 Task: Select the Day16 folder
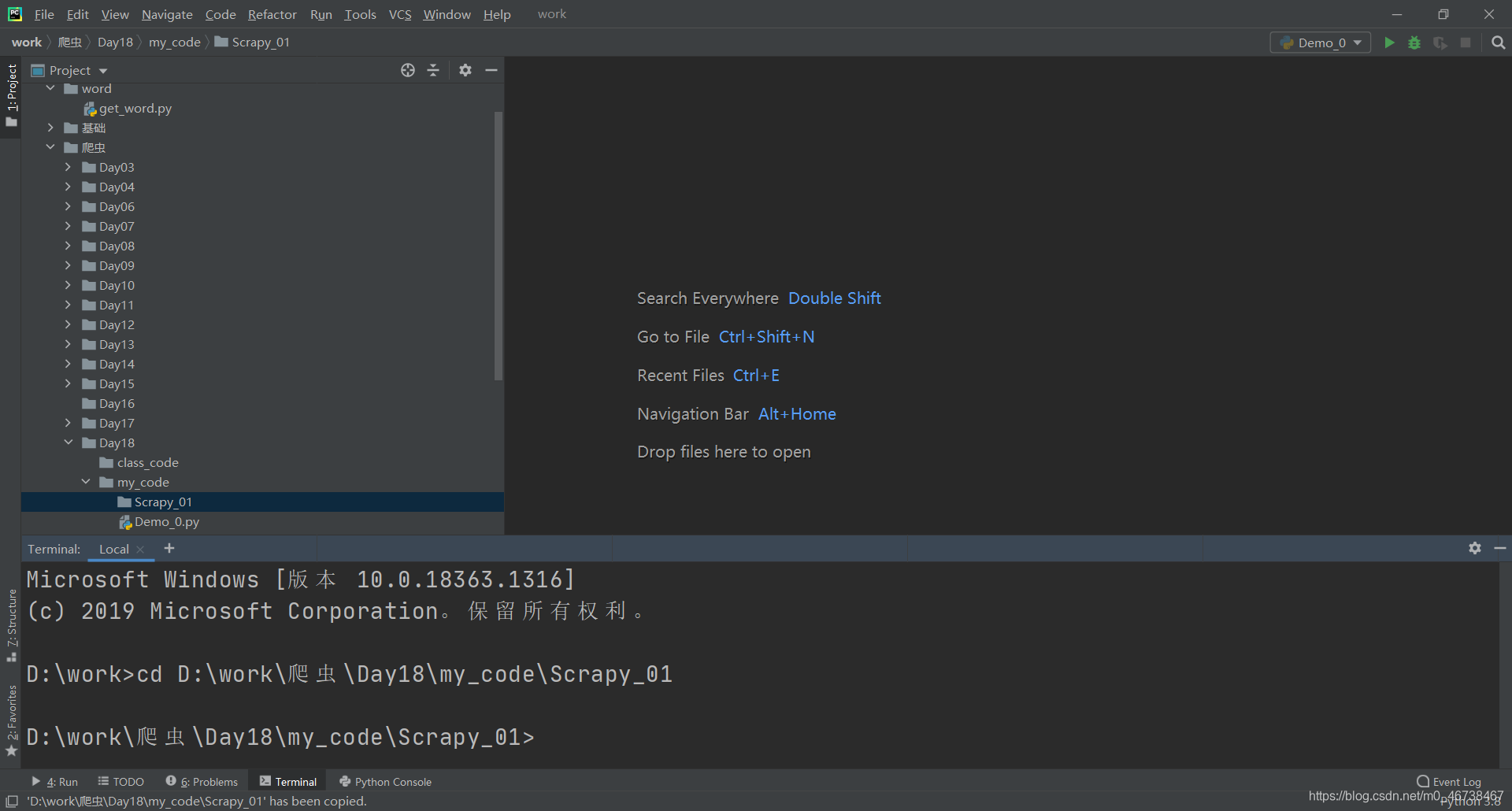click(x=109, y=403)
